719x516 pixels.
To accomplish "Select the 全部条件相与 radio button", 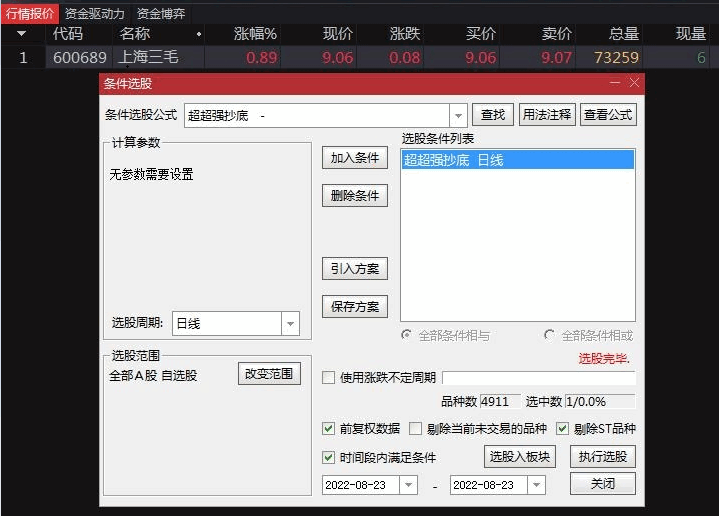I will (406, 335).
